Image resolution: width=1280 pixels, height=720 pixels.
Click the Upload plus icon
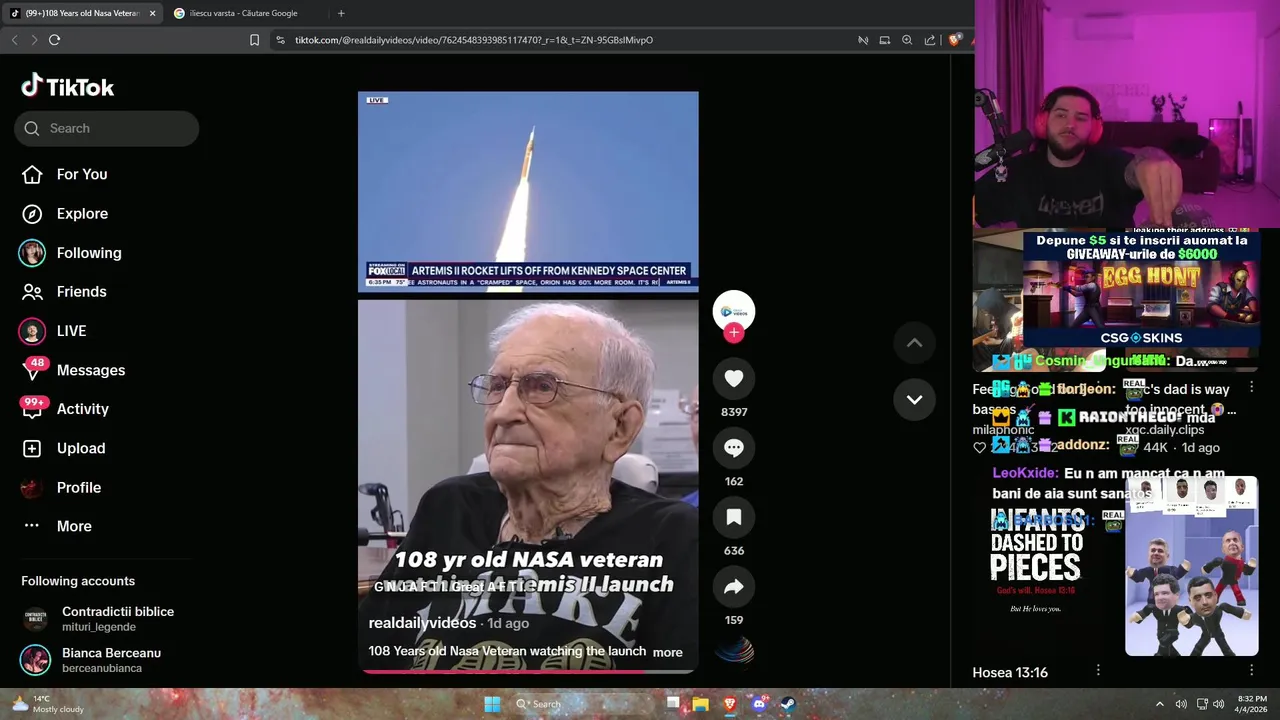point(32,449)
